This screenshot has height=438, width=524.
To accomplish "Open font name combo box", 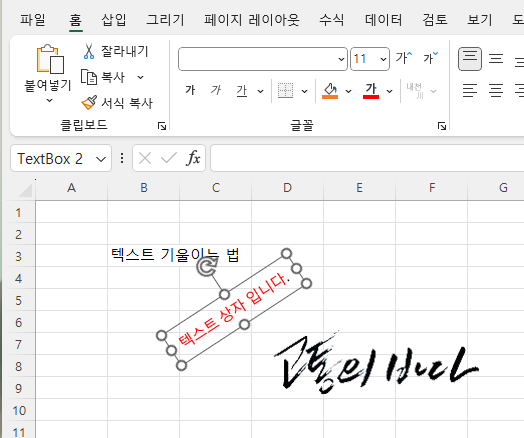I will pos(263,59).
